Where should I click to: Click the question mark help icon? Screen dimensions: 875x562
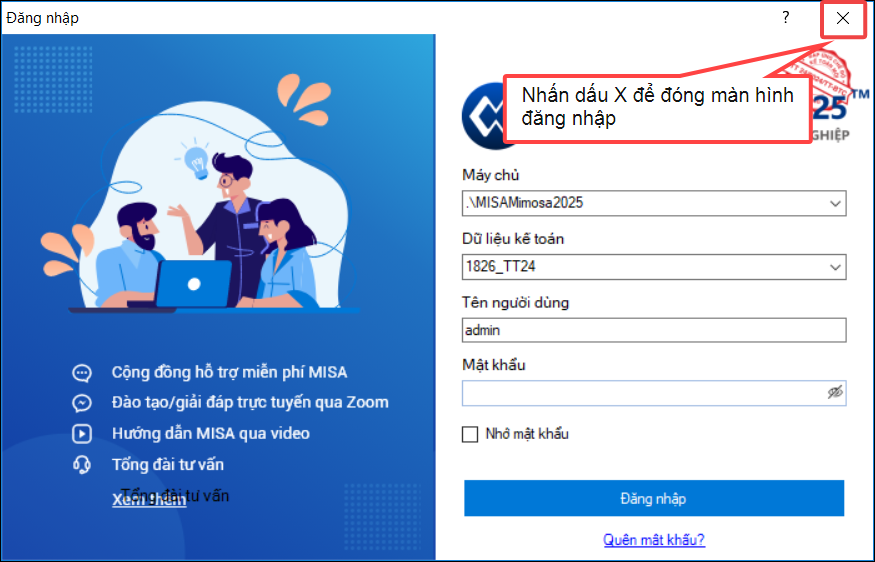pyautogui.click(x=786, y=18)
